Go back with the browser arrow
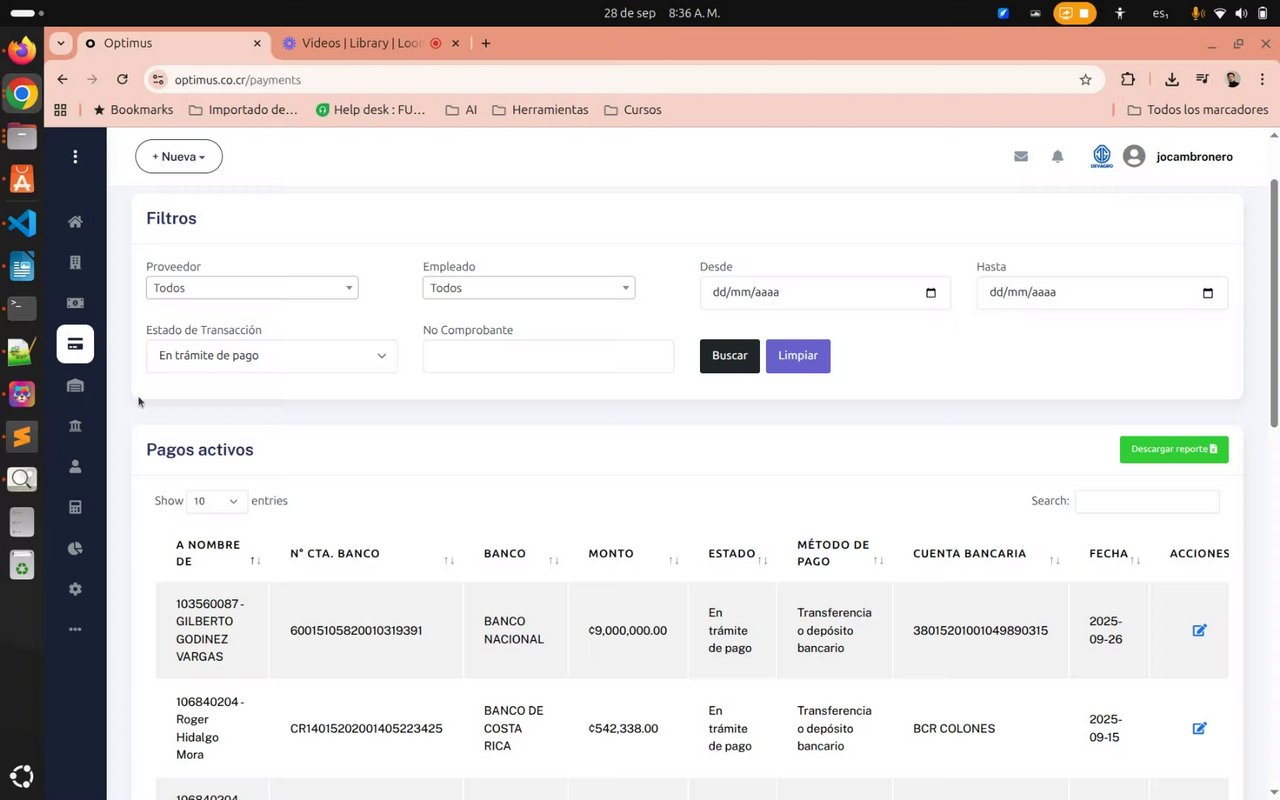This screenshot has width=1280, height=800. pyautogui.click(x=63, y=80)
